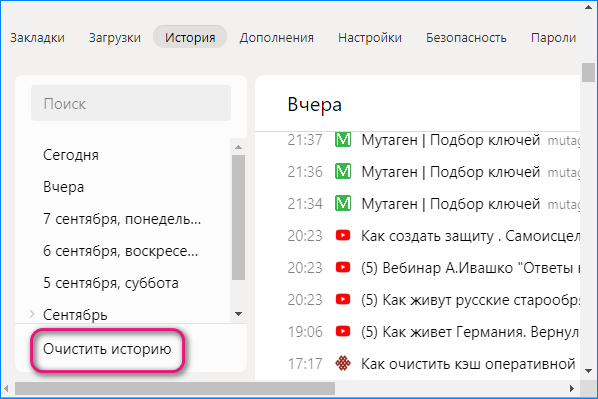Select Сегодня in the date list
This screenshot has width=598, height=399.
pyautogui.click(x=71, y=155)
